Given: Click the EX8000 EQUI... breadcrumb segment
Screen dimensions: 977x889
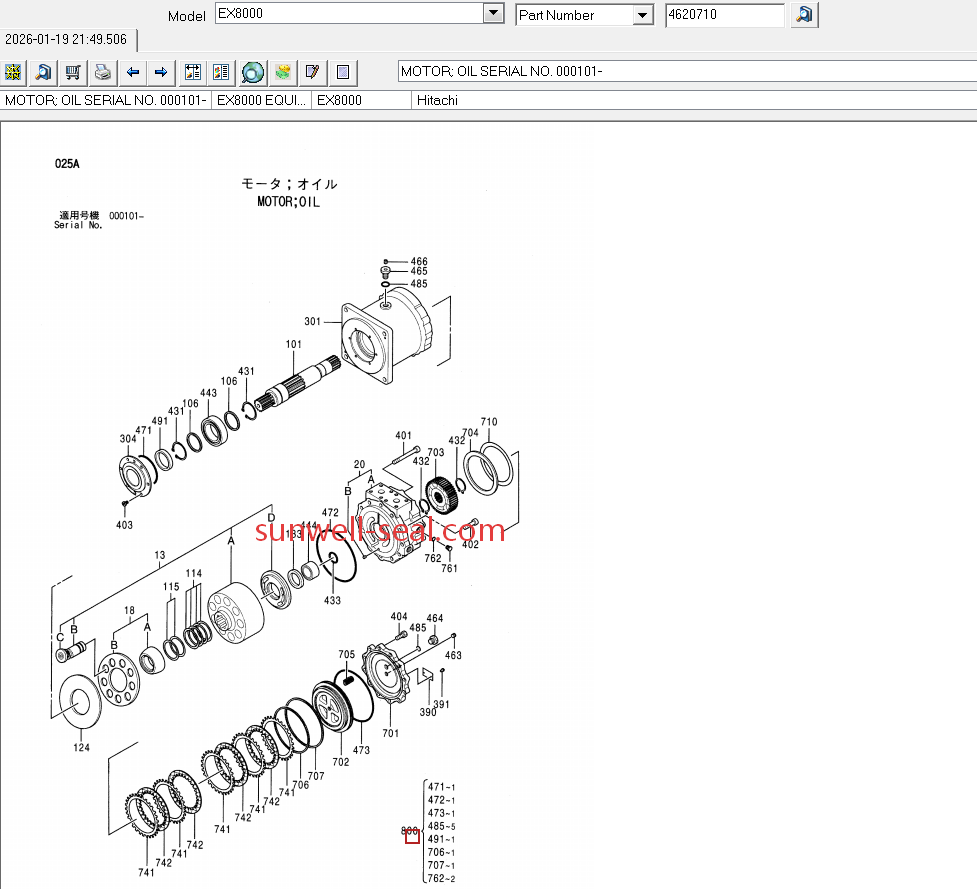Looking at the screenshot, I should [262, 100].
